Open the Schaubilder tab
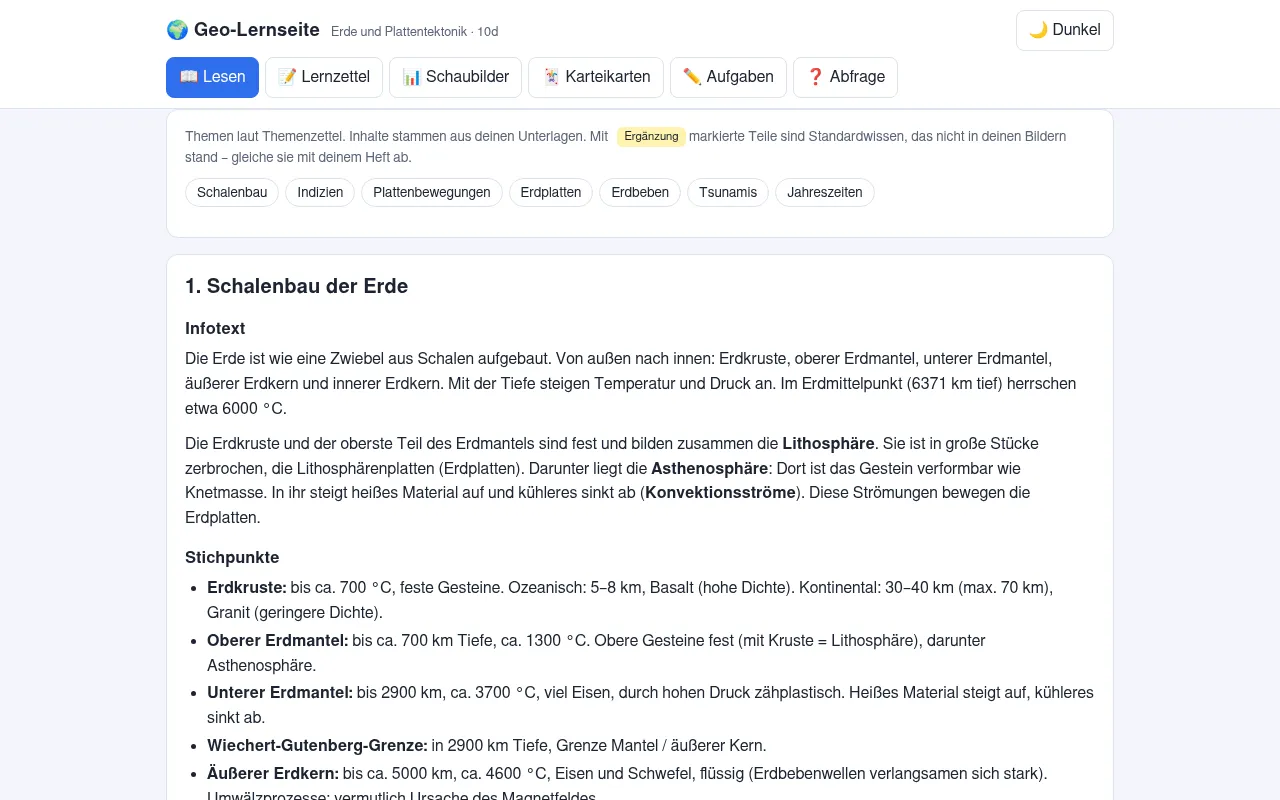This screenshot has width=1280, height=800. pyautogui.click(x=455, y=77)
